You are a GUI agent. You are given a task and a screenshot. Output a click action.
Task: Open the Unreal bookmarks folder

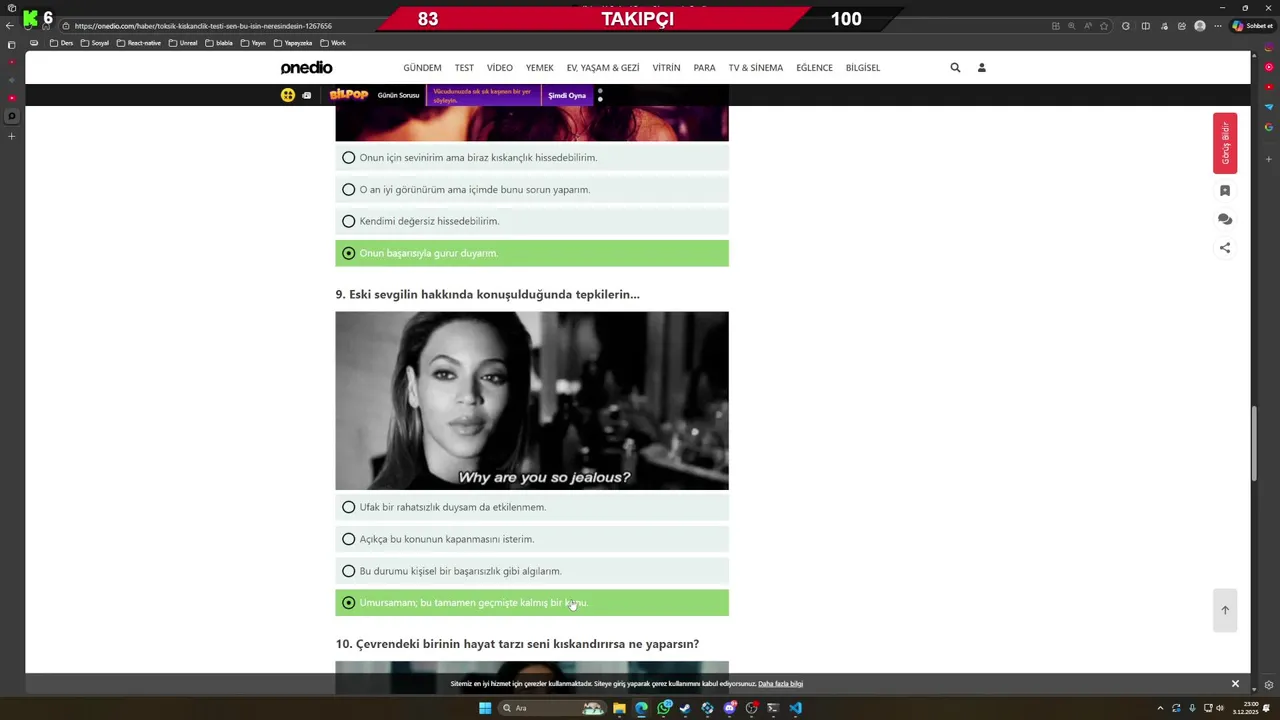[x=184, y=43]
